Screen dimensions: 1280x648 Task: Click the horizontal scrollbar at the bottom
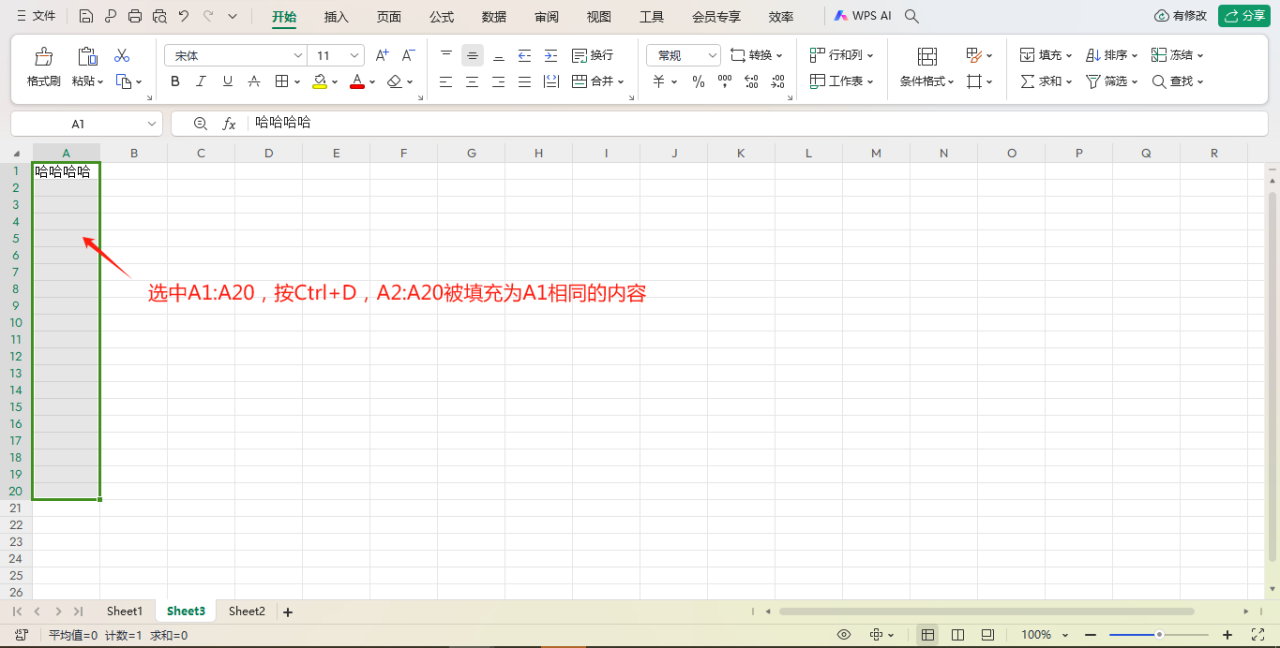coord(986,611)
